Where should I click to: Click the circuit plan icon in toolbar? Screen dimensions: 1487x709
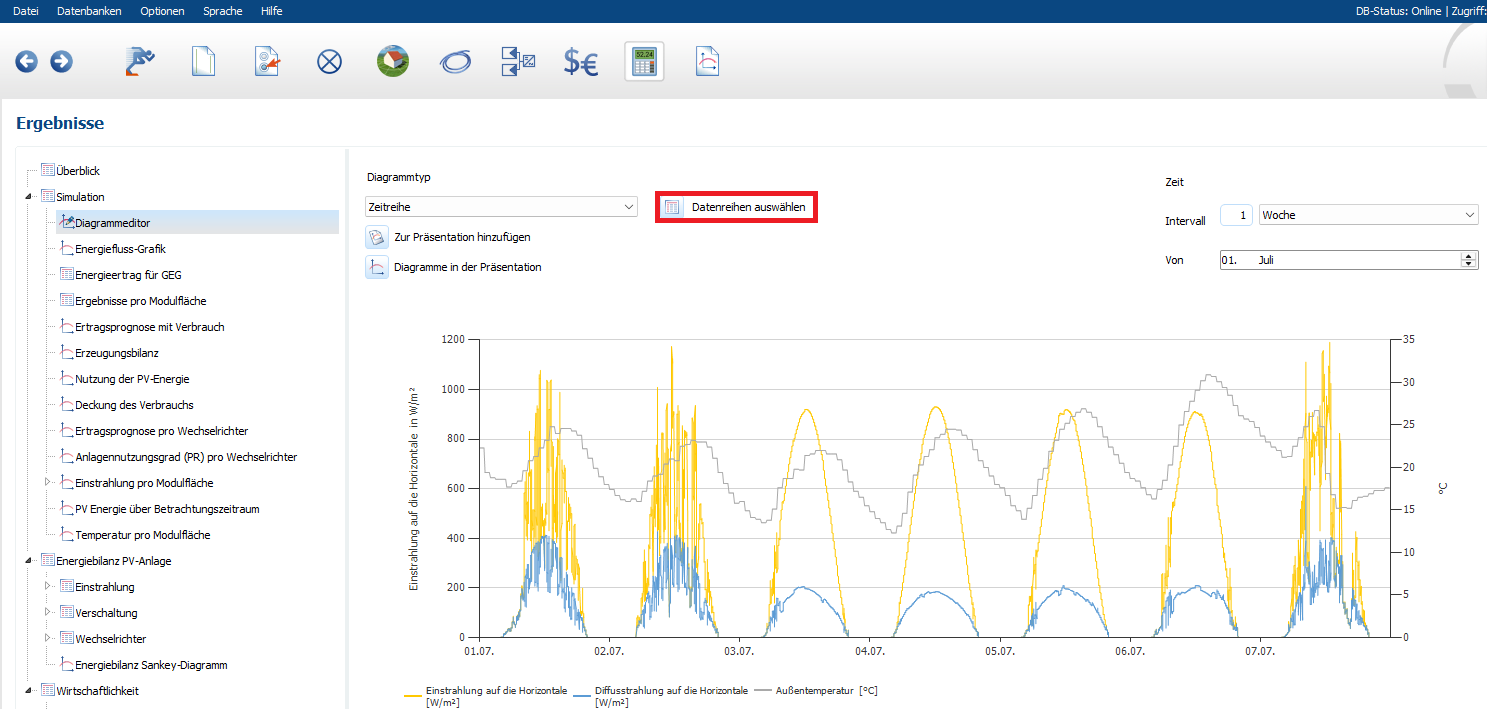pyautogui.click(x=518, y=62)
